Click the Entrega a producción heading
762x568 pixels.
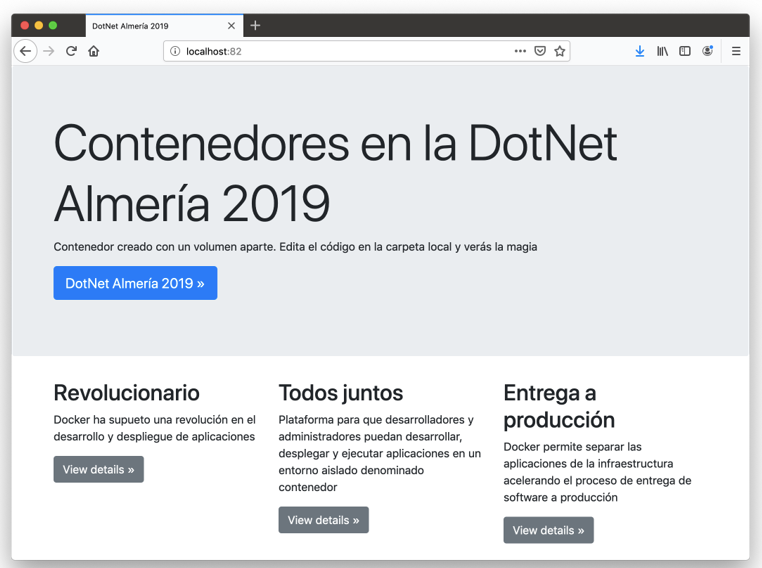pyautogui.click(x=559, y=406)
